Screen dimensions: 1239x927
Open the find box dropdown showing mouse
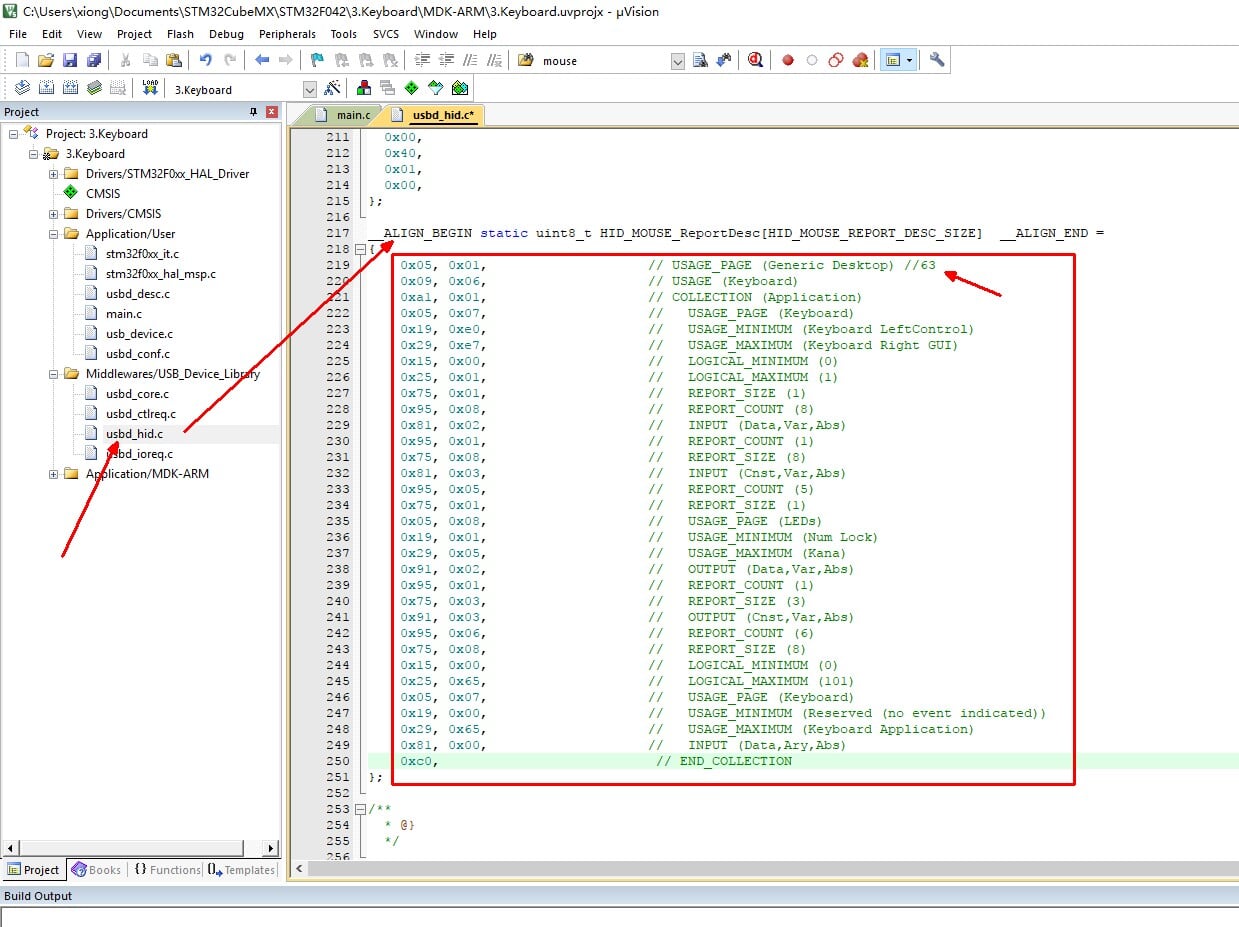[677, 61]
